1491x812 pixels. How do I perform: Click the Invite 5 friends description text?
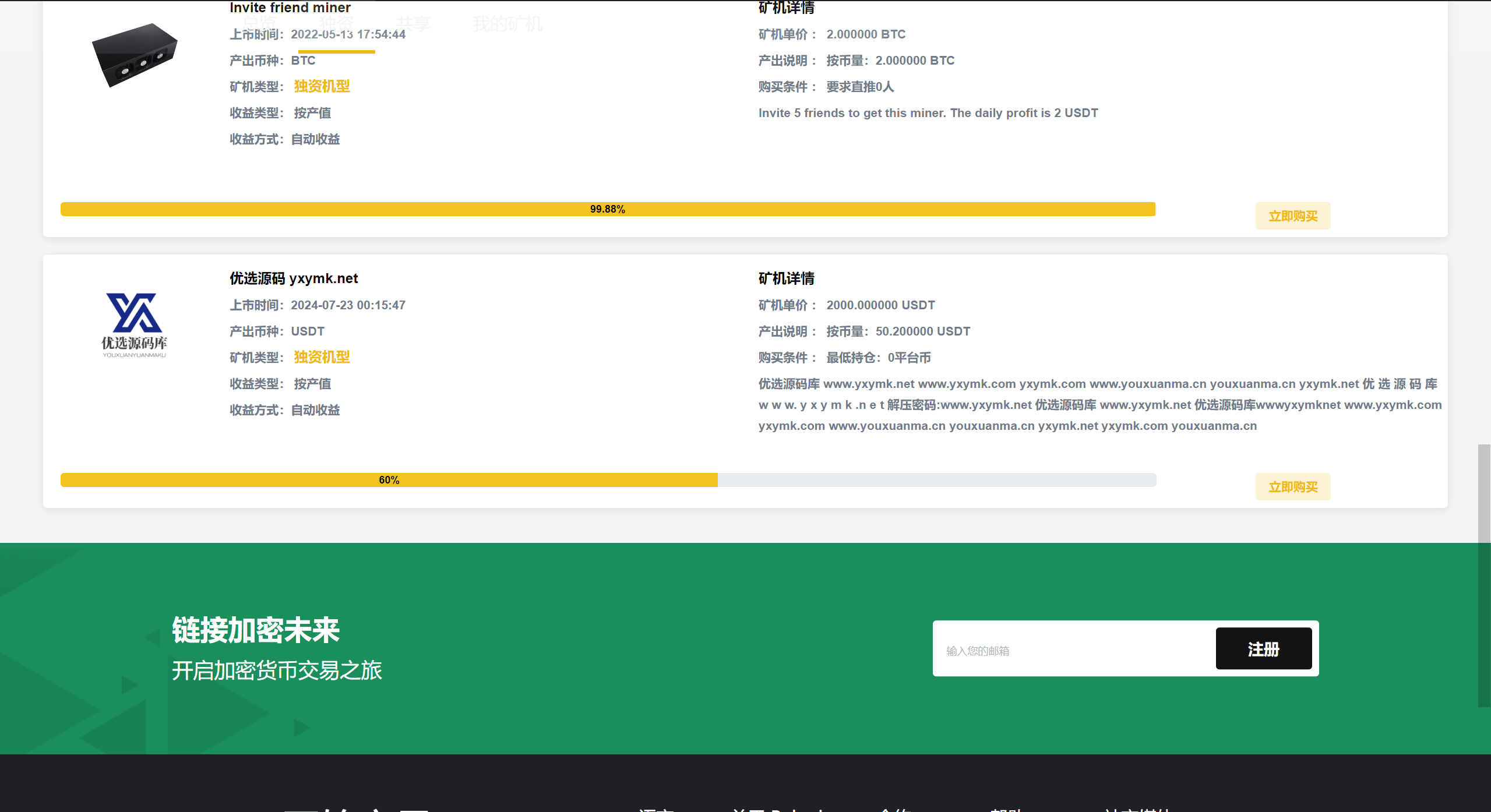click(x=928, y=113)
